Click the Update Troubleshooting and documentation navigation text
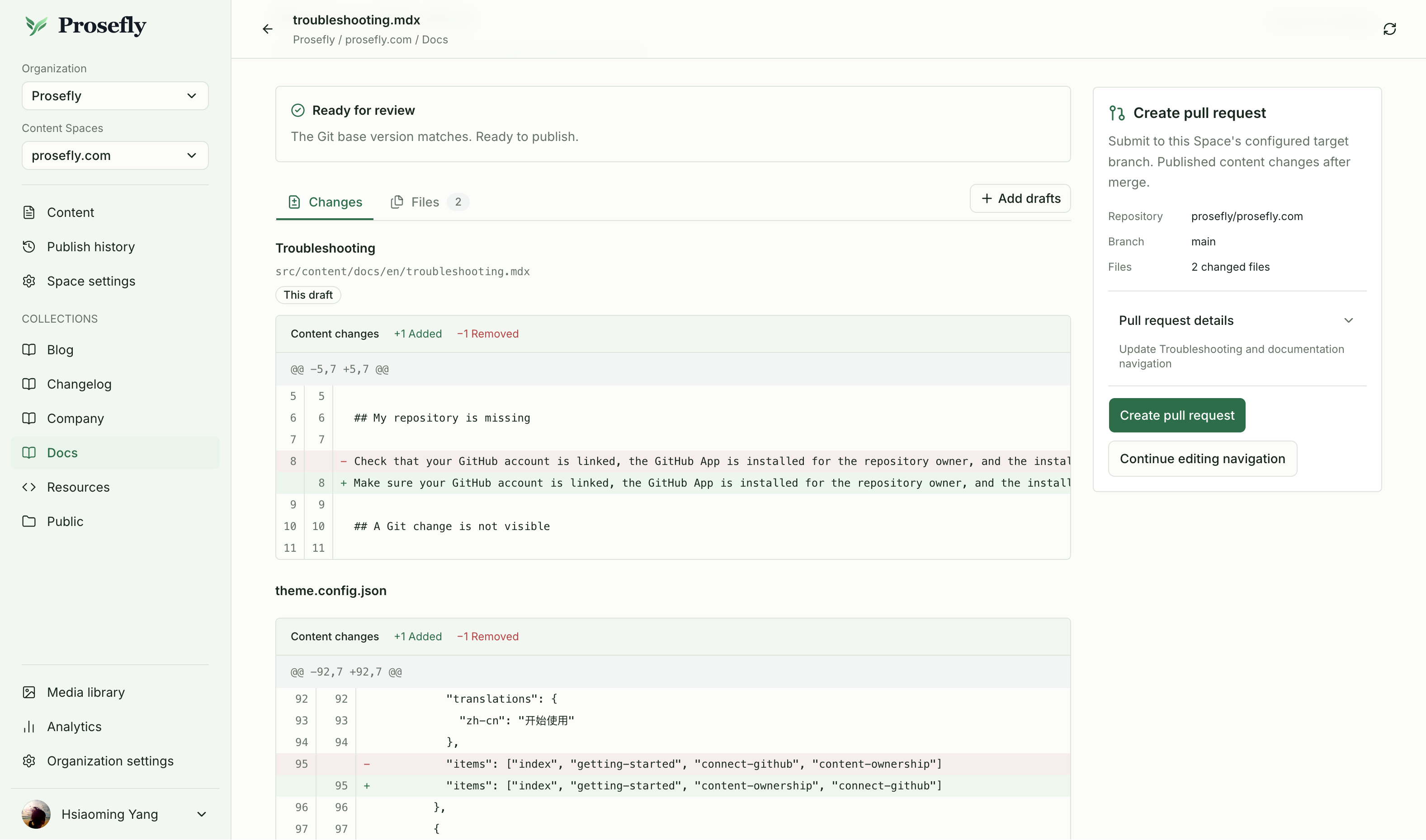Viewport: 1426px width, 840px height. (x=1231, y=357)
